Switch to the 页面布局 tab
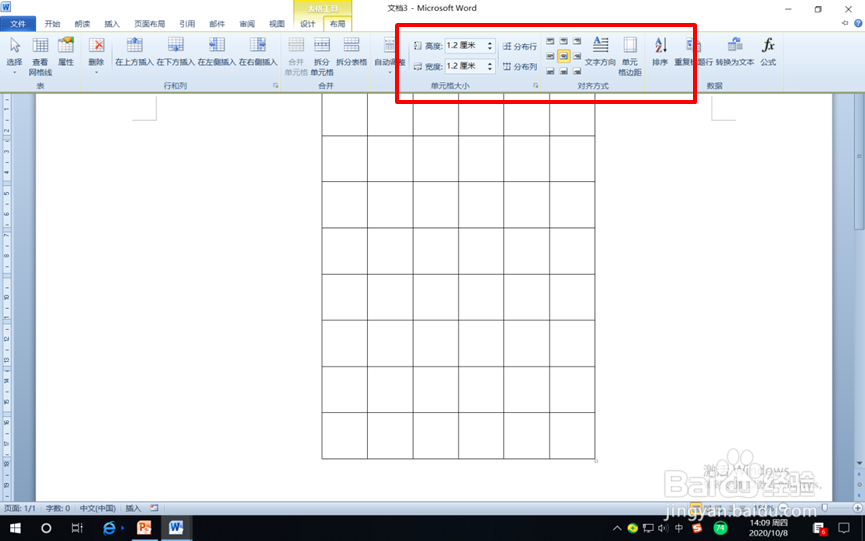 [x=149, y=24]
